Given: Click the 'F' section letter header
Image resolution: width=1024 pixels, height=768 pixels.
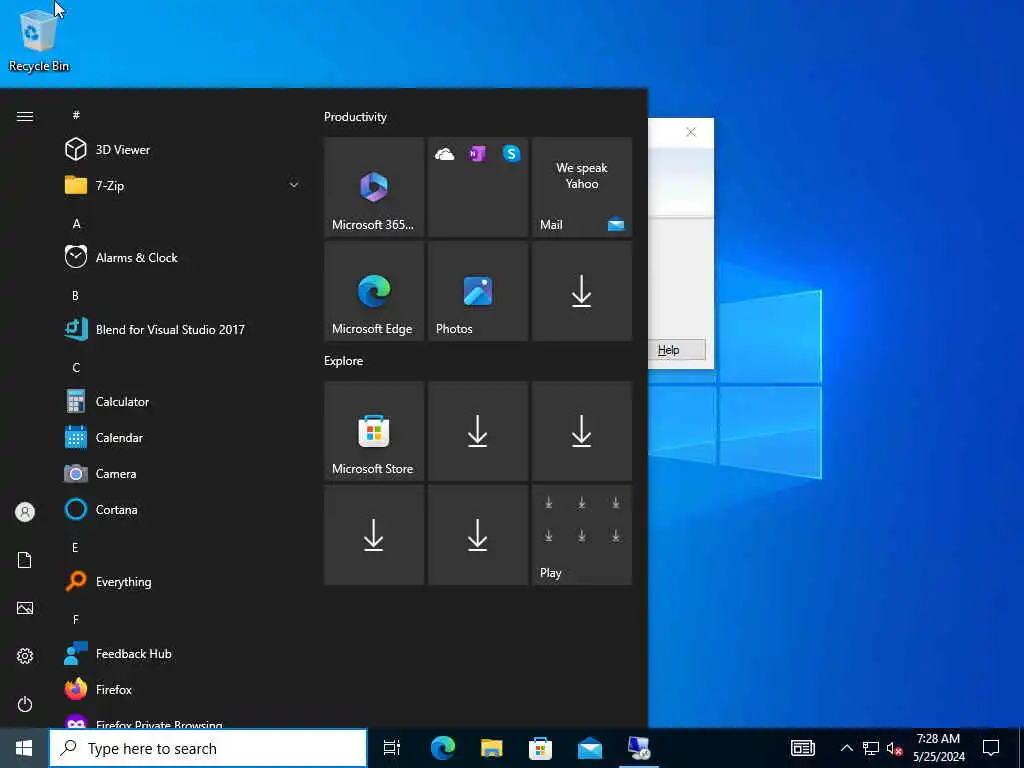Looking at the screenshot, I should click(76, 619).
